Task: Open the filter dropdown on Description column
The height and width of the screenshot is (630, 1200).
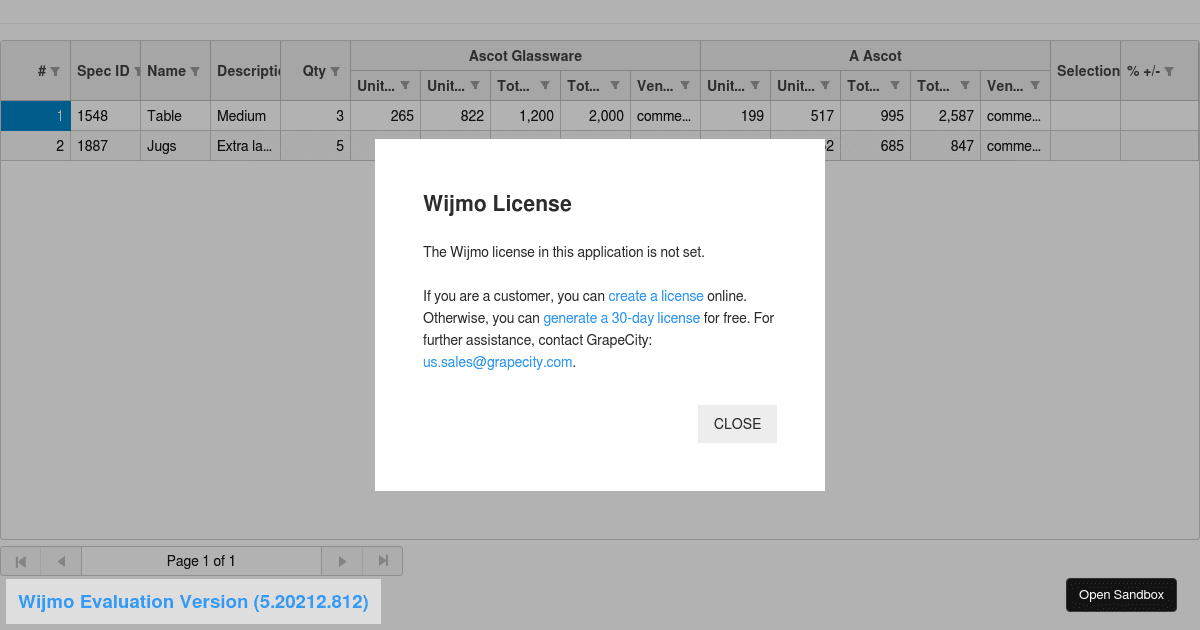Action: (275, 71)
